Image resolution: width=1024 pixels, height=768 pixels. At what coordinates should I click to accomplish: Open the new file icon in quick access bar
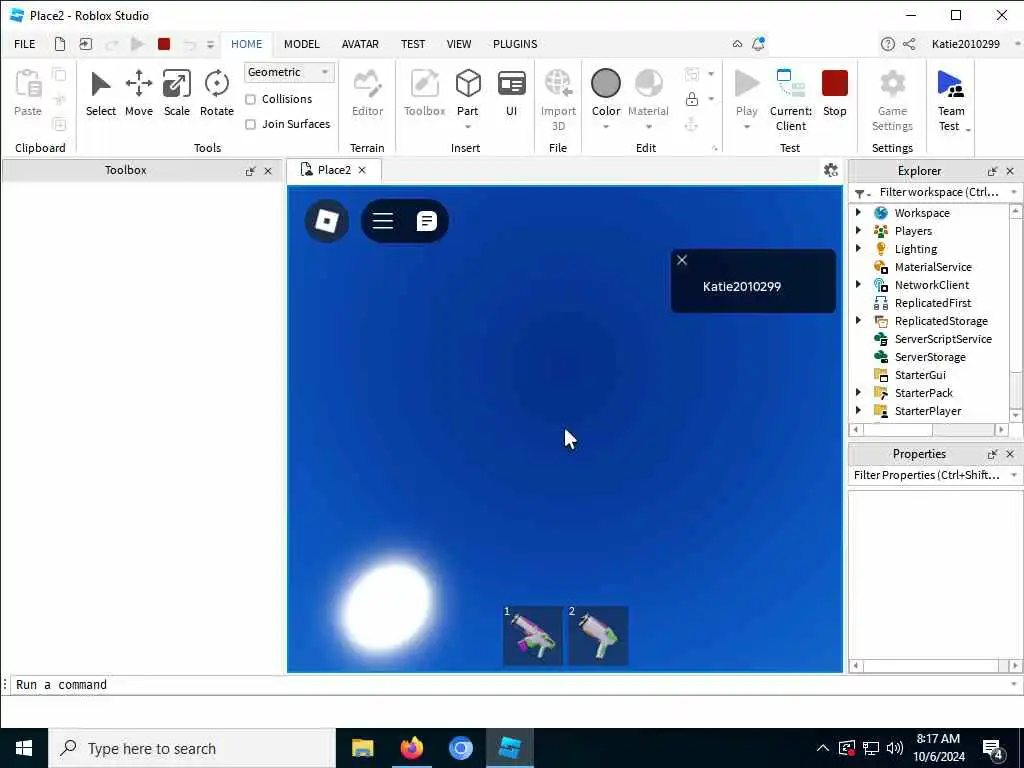click(59, 44)
